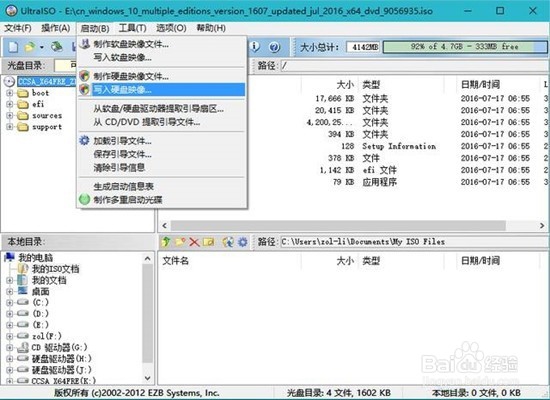Screen dimensions: 550x400
Task: Expand the support folder node
Action: tap(9, 127)
